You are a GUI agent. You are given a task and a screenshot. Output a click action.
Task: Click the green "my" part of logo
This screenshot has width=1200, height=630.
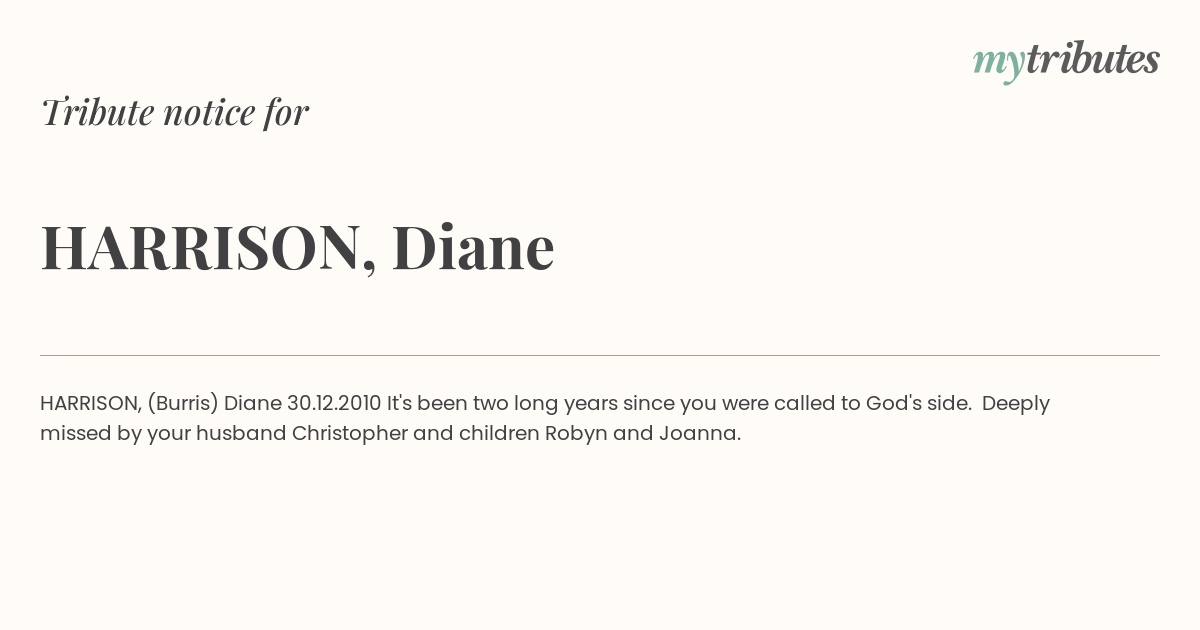pyautogui.click(x=999, y=64)
